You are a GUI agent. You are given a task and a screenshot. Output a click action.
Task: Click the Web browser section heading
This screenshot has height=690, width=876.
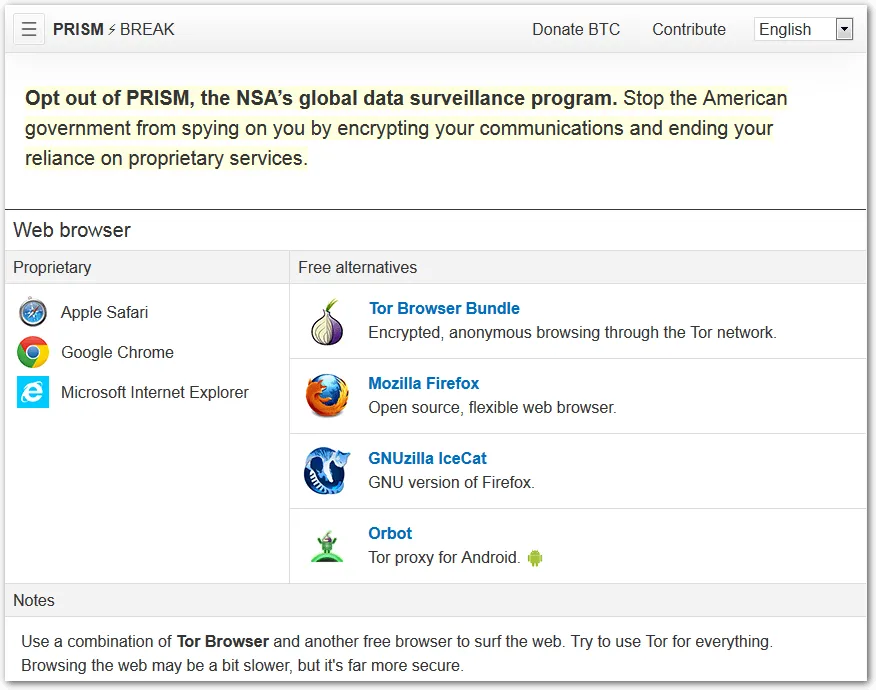pos(71,230)
